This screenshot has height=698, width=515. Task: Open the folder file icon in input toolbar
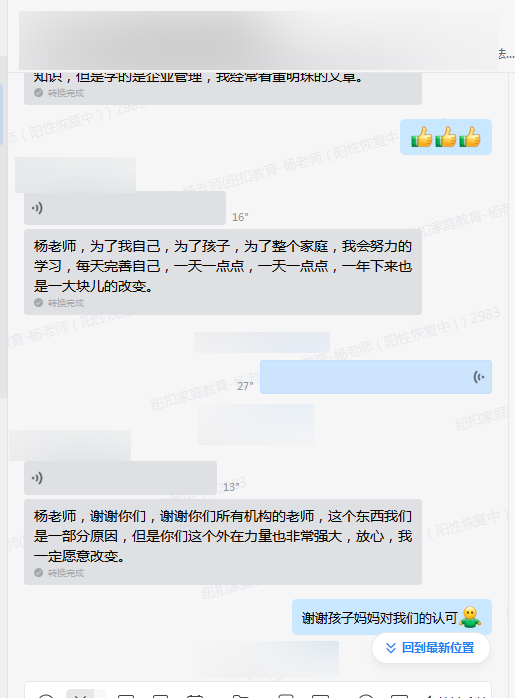(240, 695)
